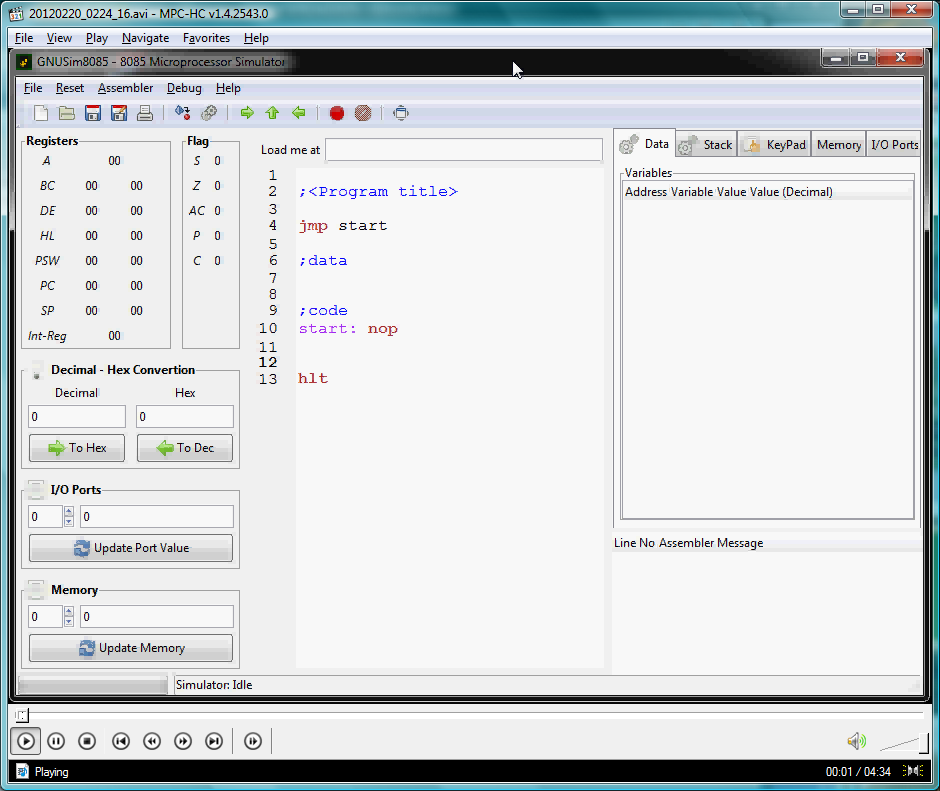Open the Reset menu

click(70, 88)
